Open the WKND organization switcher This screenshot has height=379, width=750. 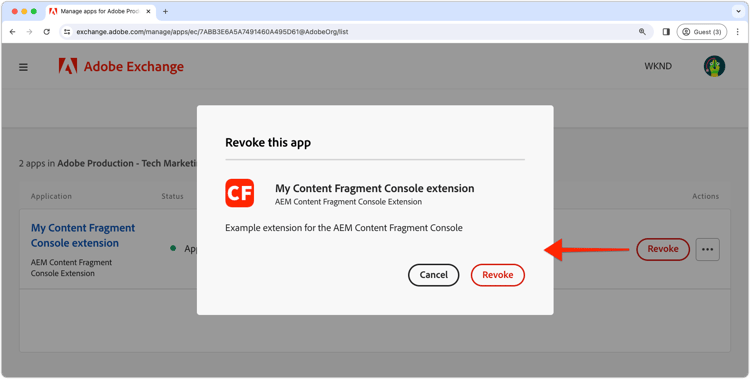(658, 66)
